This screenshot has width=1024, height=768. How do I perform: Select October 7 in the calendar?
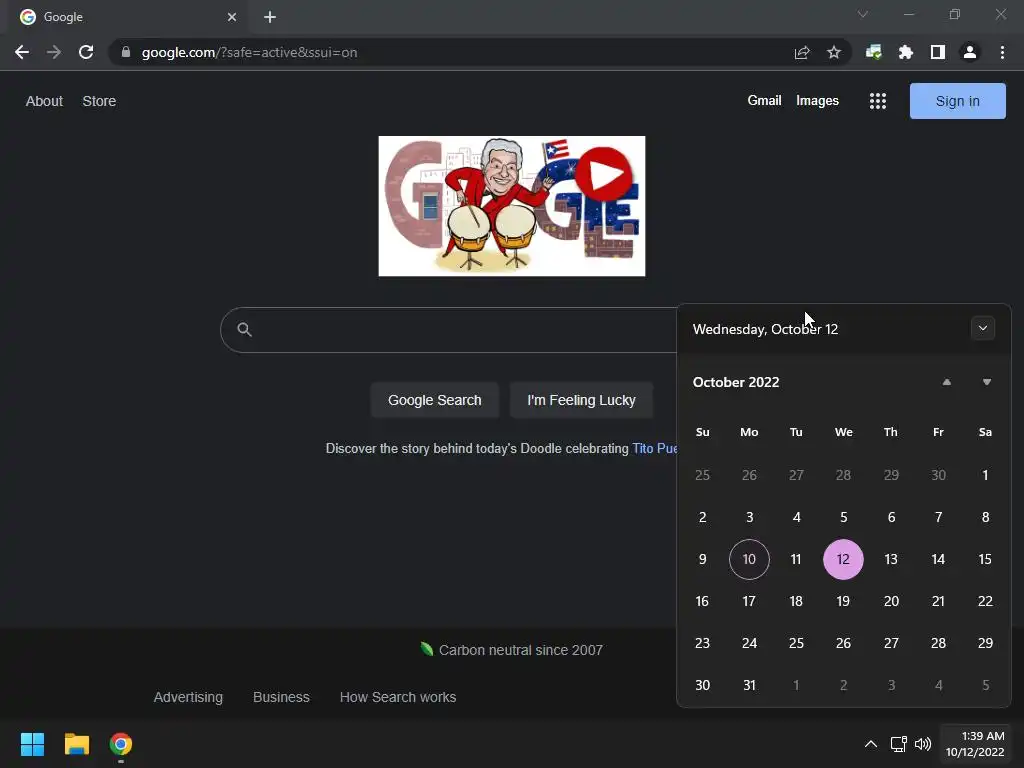coord(938,517)
